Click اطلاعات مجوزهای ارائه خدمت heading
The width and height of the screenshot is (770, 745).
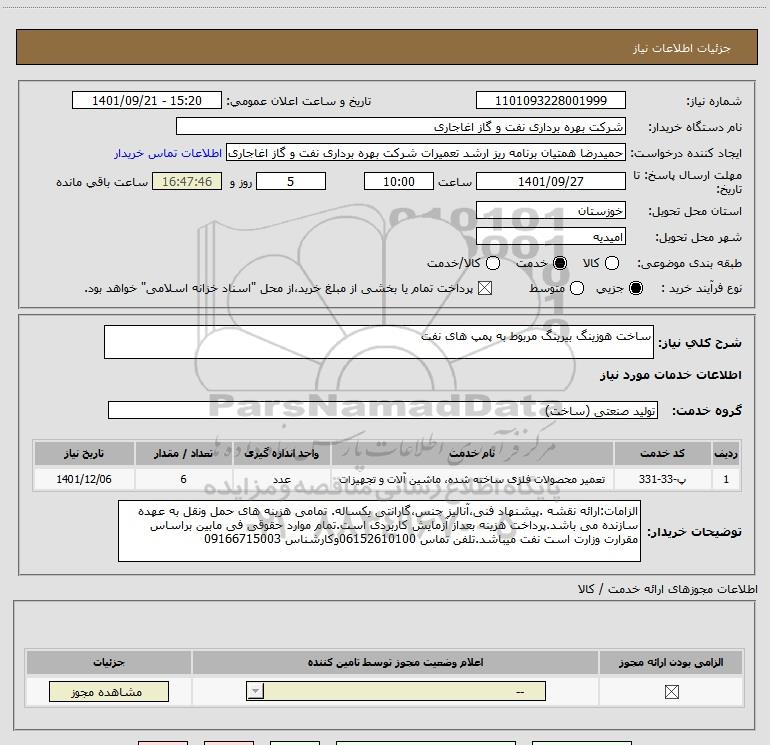click(667, 589)
